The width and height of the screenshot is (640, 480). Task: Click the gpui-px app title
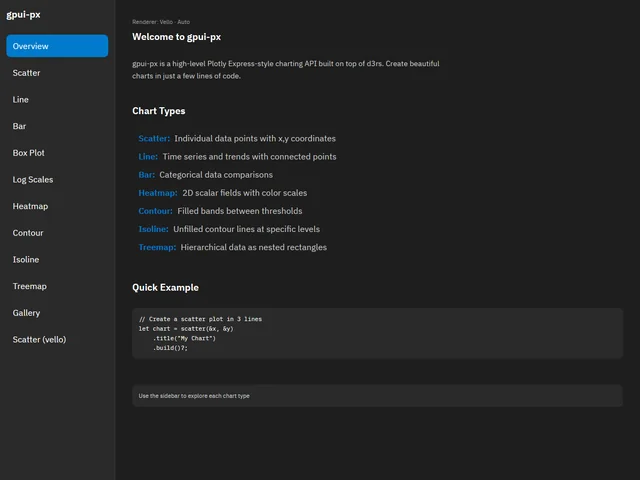click(23, 15)
